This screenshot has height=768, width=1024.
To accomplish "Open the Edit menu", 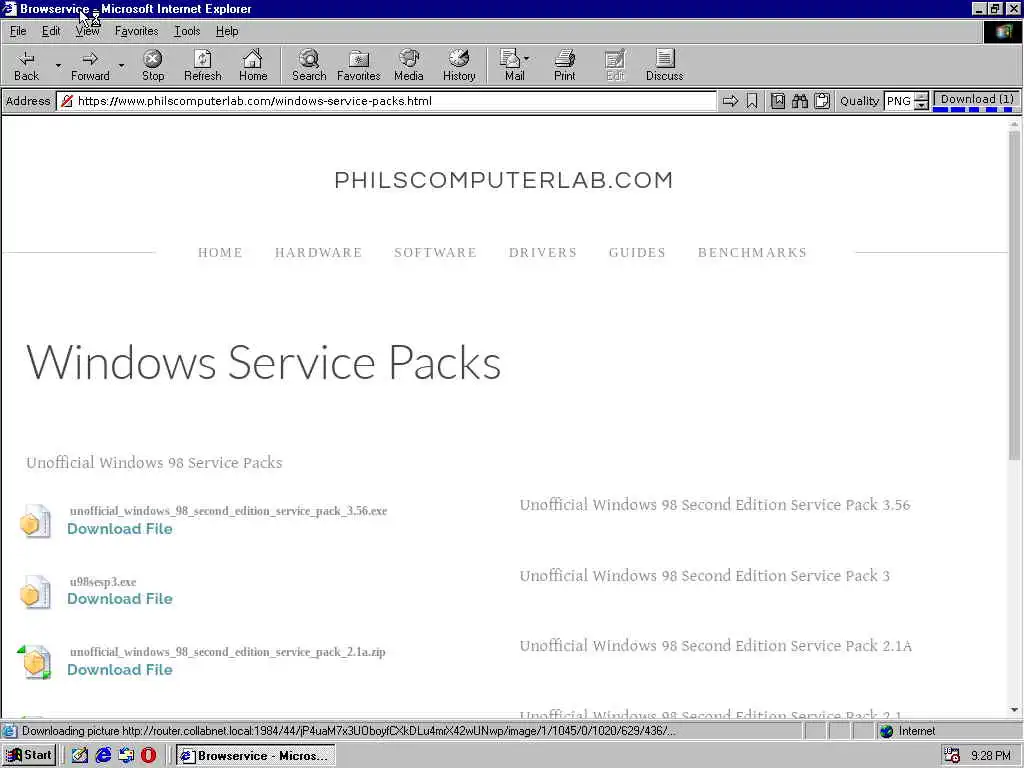I will [x=51, y=31].
